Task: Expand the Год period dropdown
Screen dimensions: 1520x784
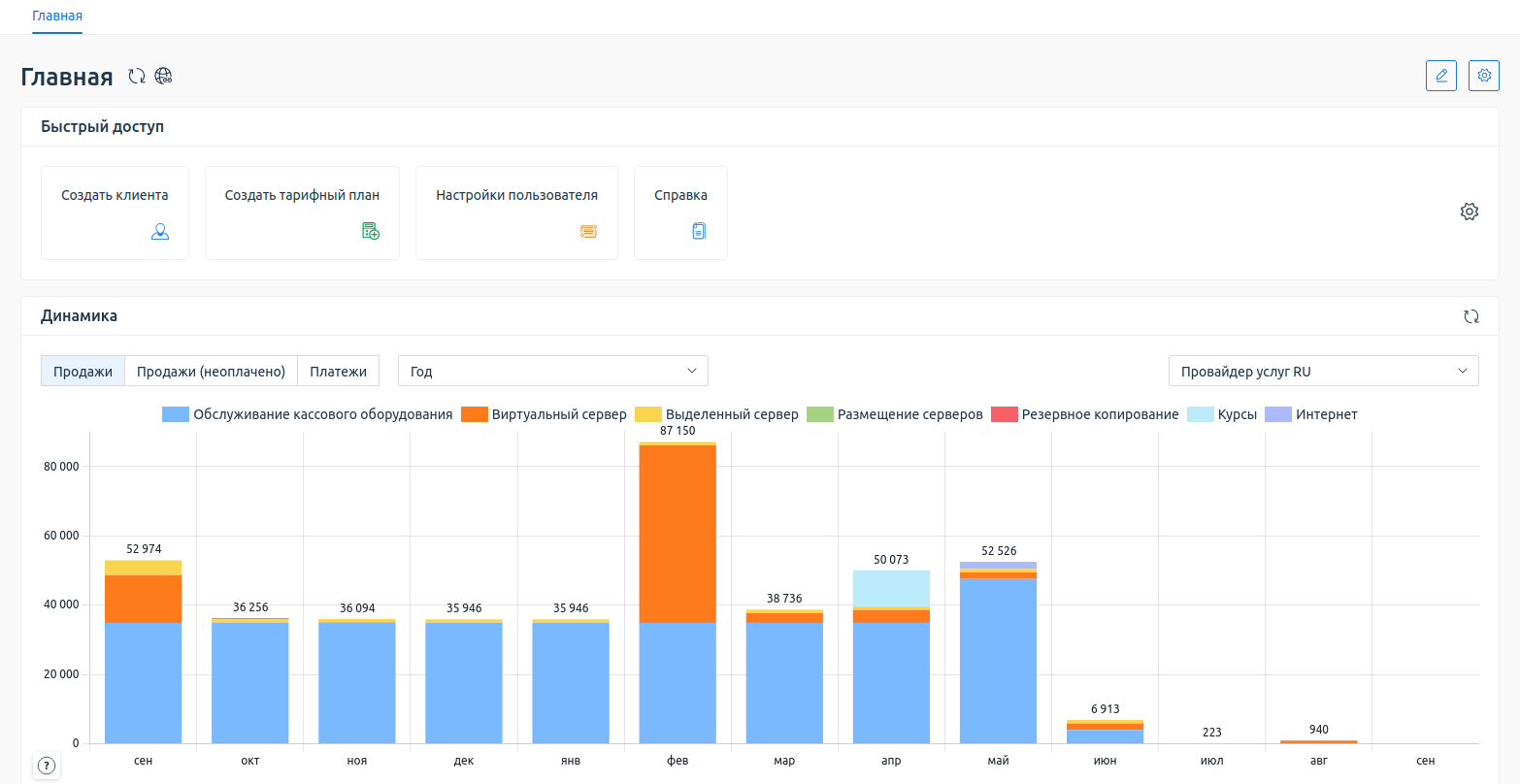Action: (x=552, y=371)
